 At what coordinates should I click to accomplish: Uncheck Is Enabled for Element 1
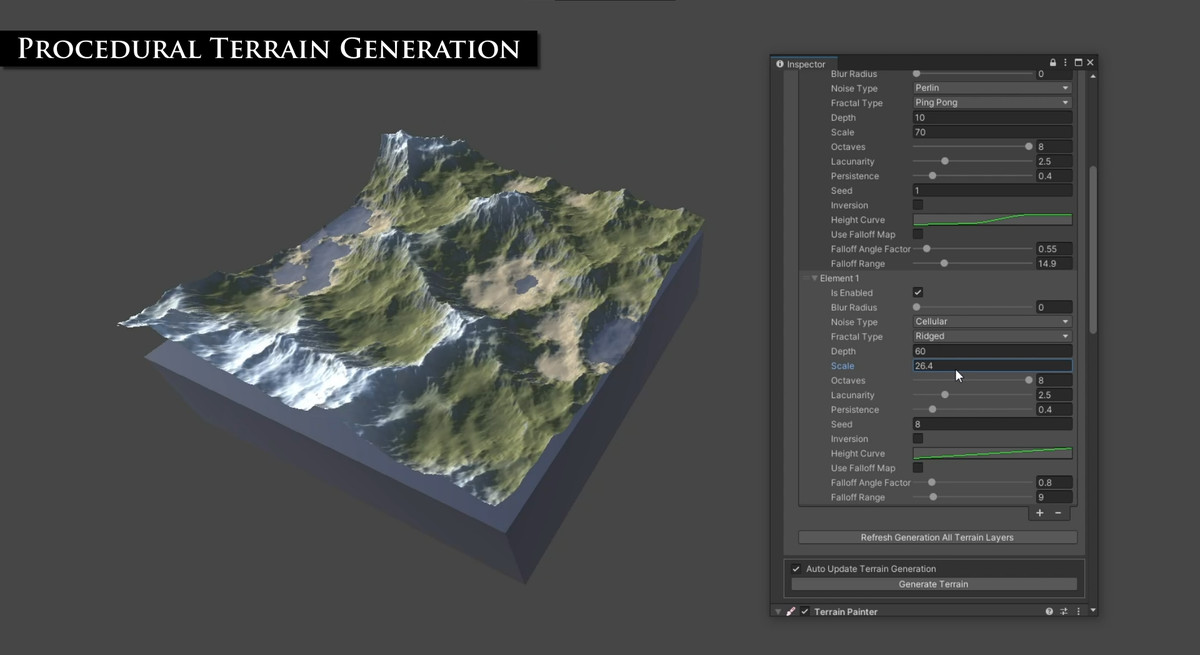[918, 293]
